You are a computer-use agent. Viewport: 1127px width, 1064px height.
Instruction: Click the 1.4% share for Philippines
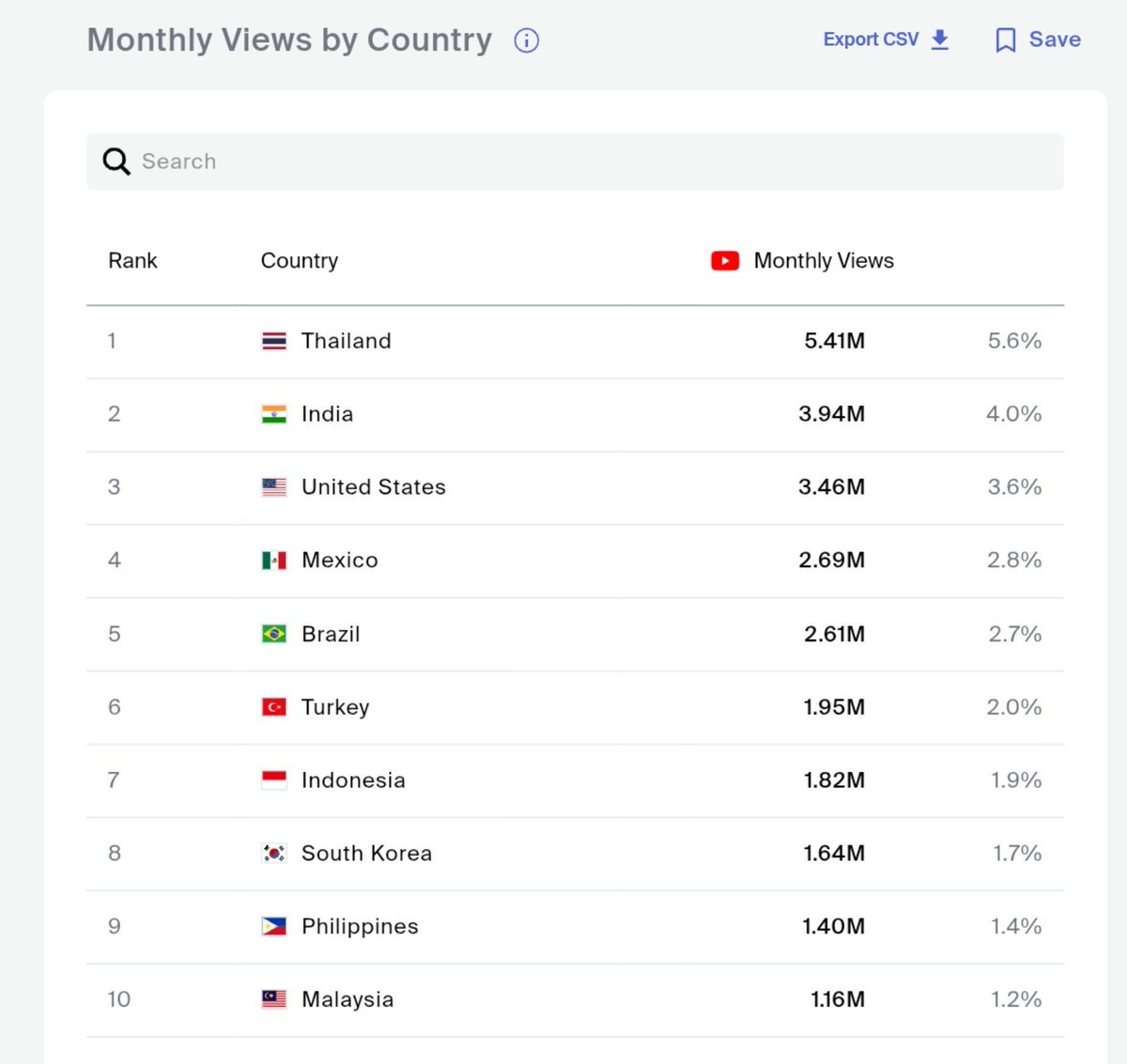1016,927
